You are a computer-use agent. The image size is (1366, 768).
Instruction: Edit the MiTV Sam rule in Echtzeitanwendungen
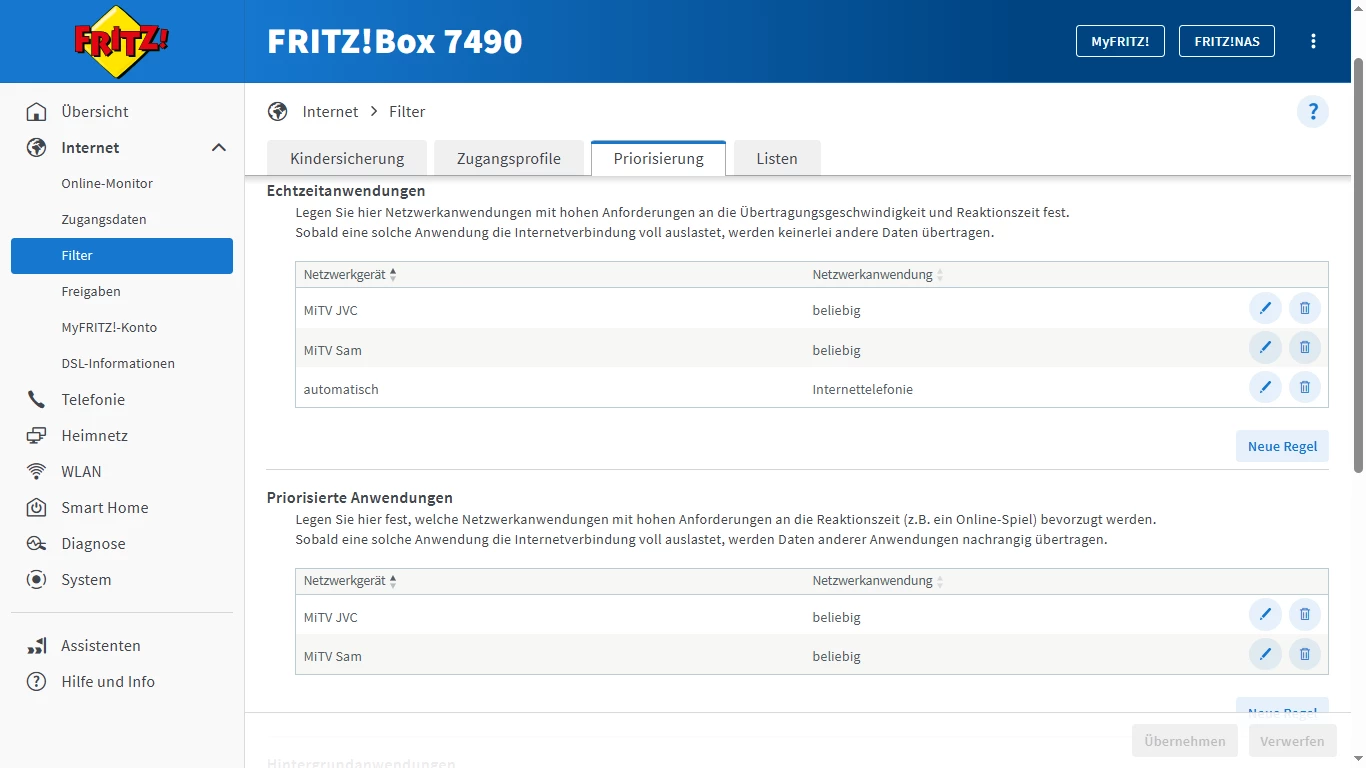[x=1265, y=347]
